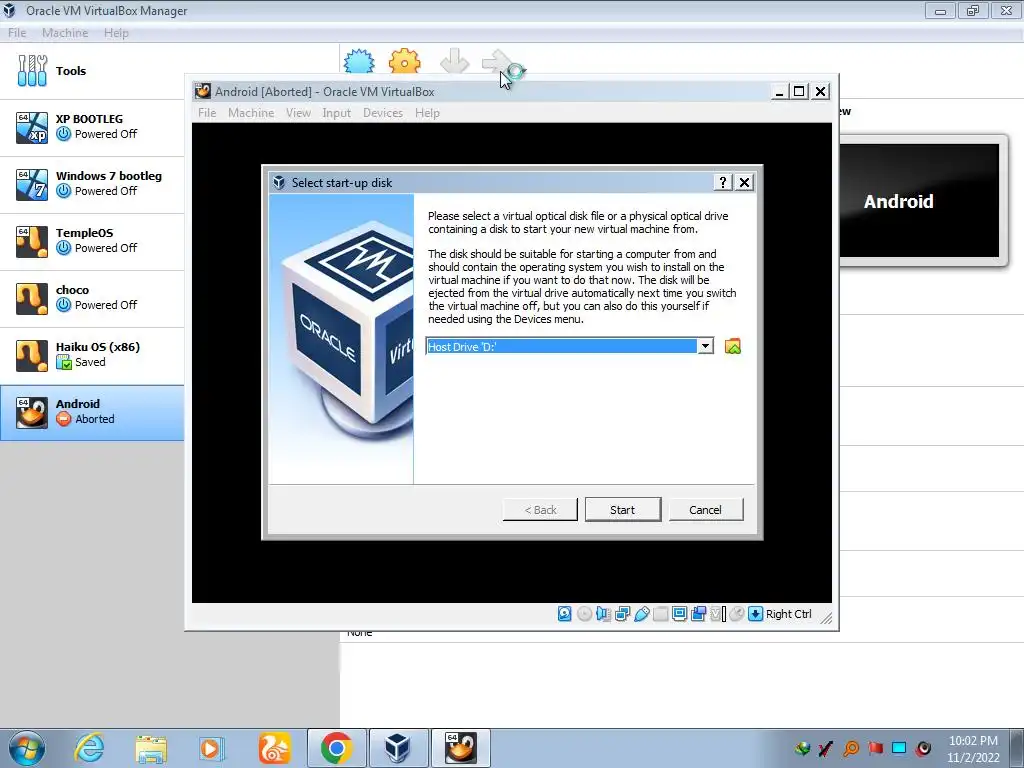Click the audio status bar icon
1024x768 pixels.
click(x=603, y=614)
